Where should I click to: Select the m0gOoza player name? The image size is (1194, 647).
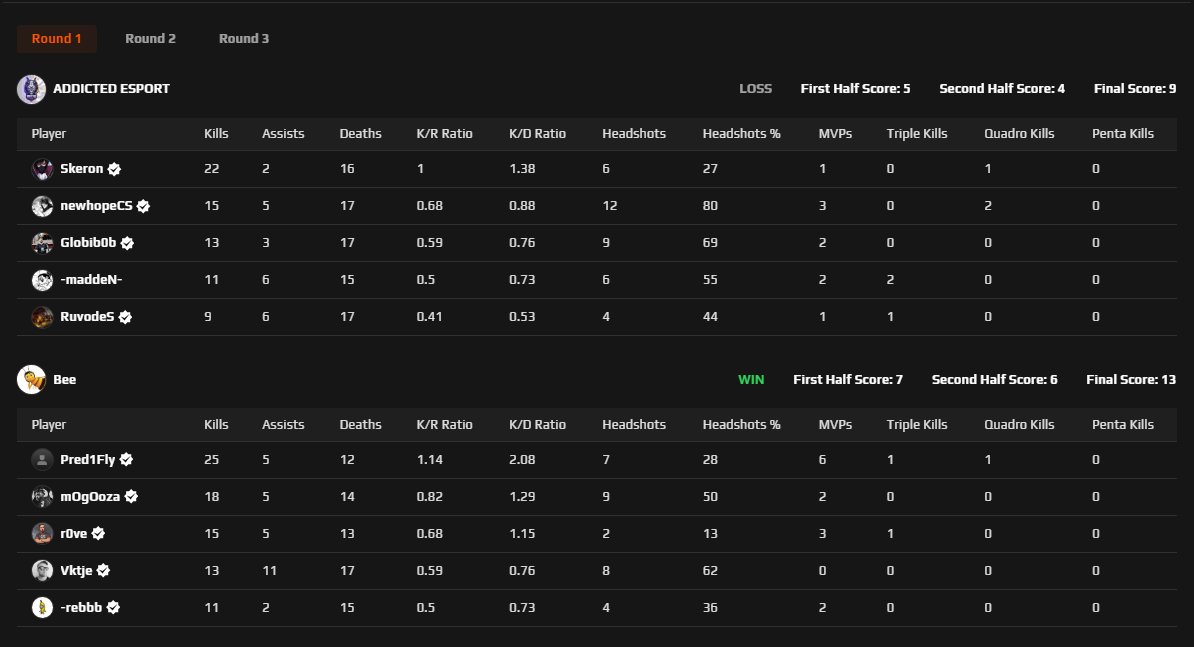point(90,497)
